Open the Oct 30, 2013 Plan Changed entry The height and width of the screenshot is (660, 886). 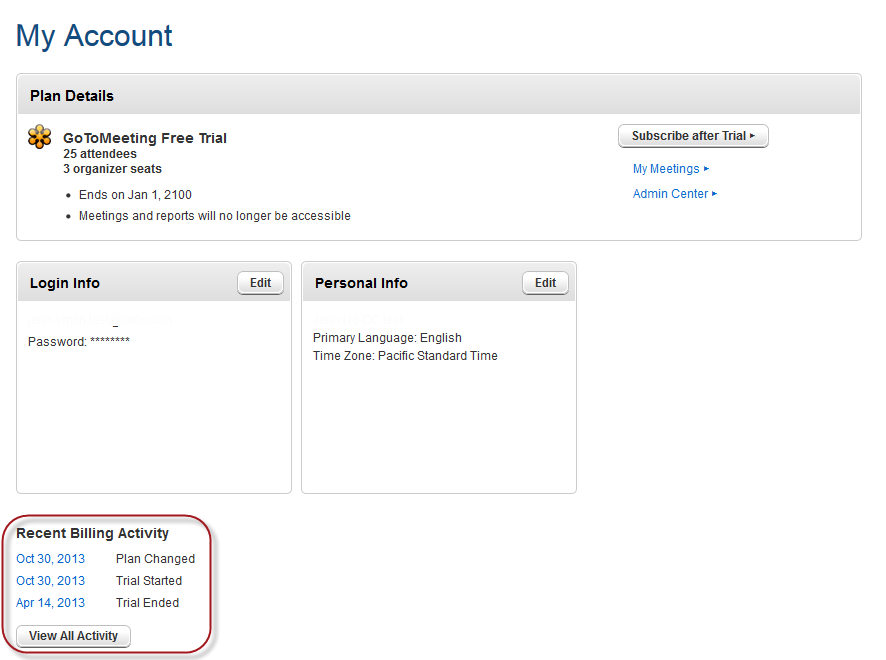[x=50, y=559]
